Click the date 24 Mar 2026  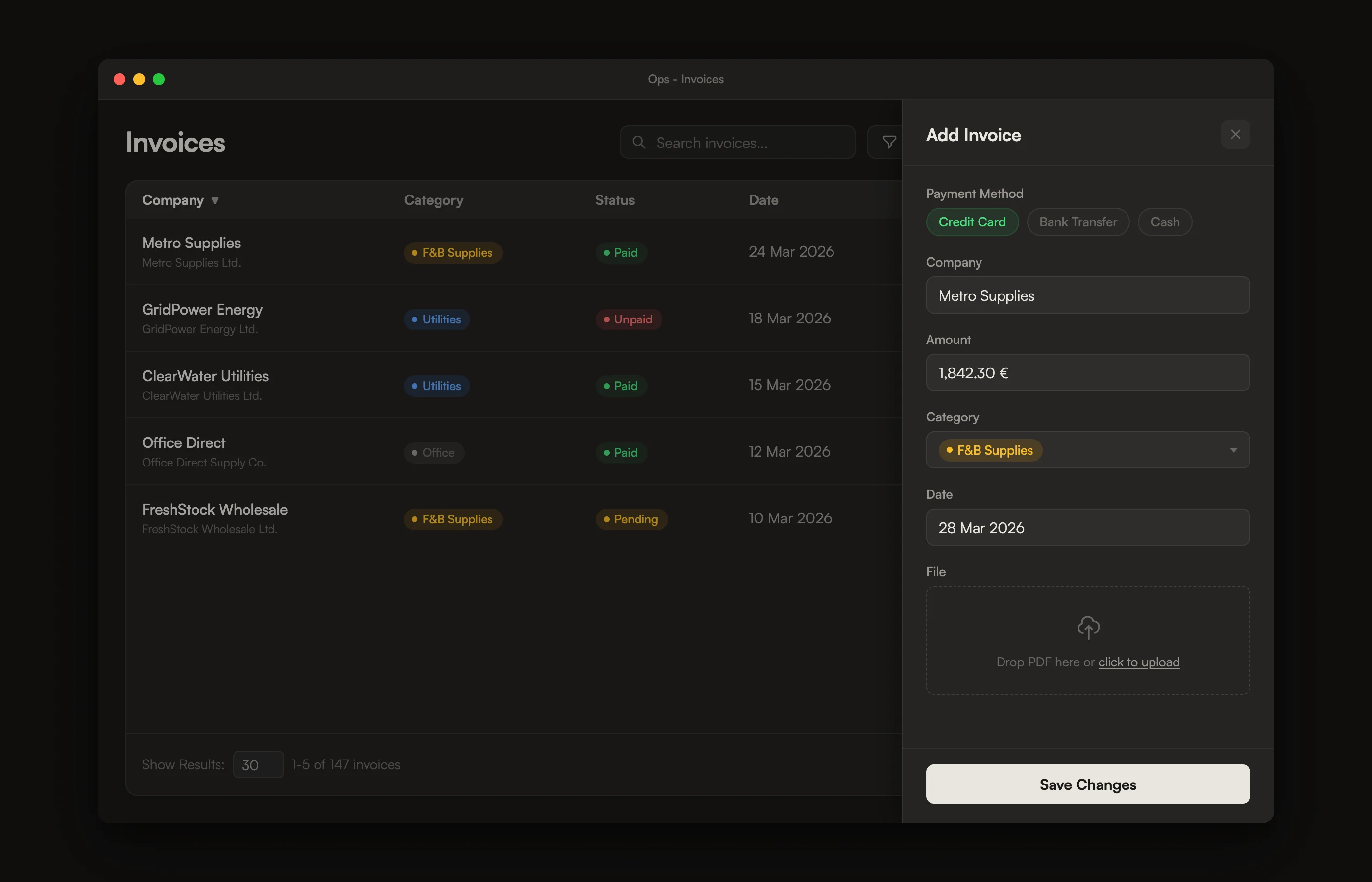coord(791,252)
